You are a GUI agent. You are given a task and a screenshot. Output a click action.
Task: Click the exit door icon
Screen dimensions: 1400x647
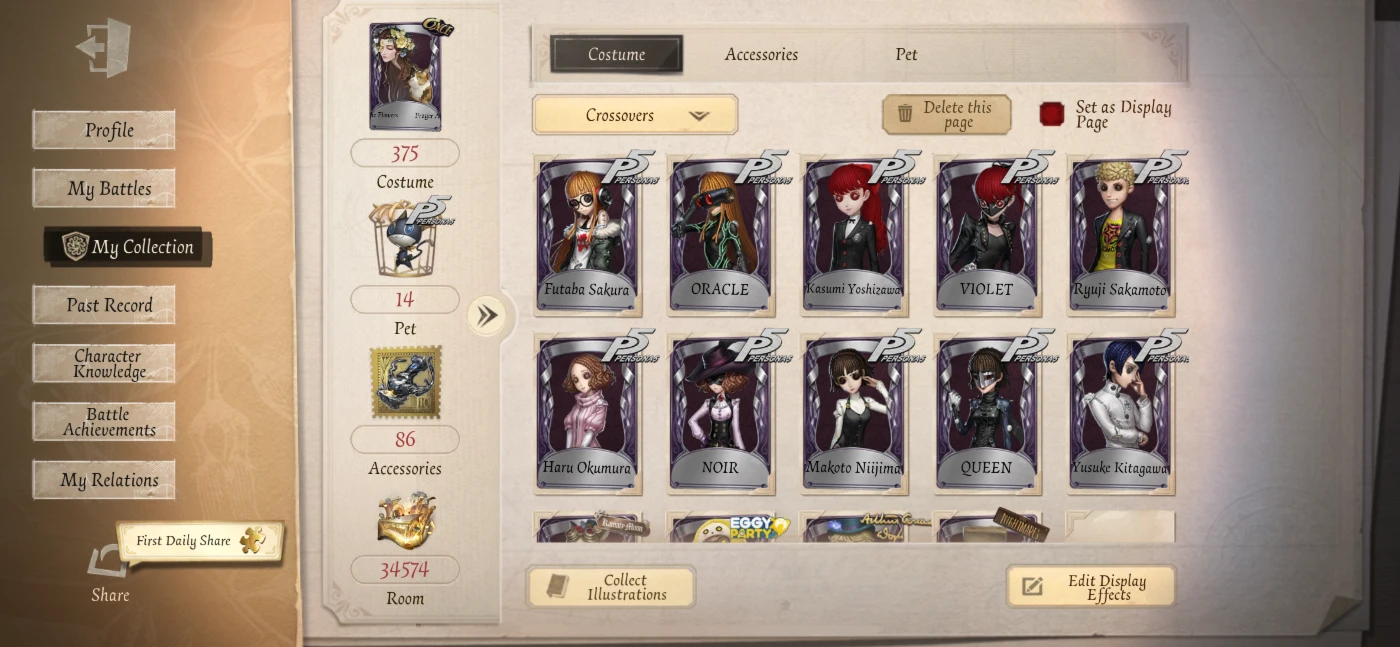click(x=104, y=47)
